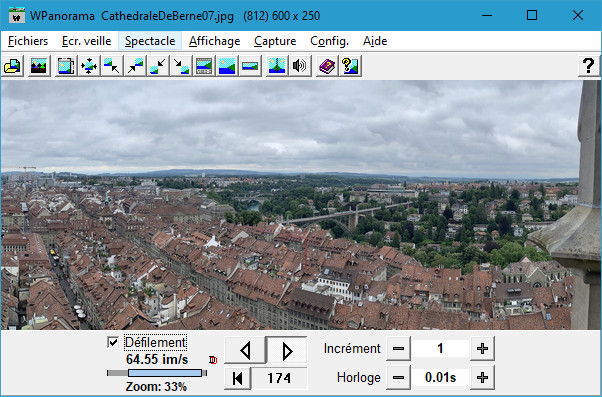Open the Aide menu

(x=375, y=41)
